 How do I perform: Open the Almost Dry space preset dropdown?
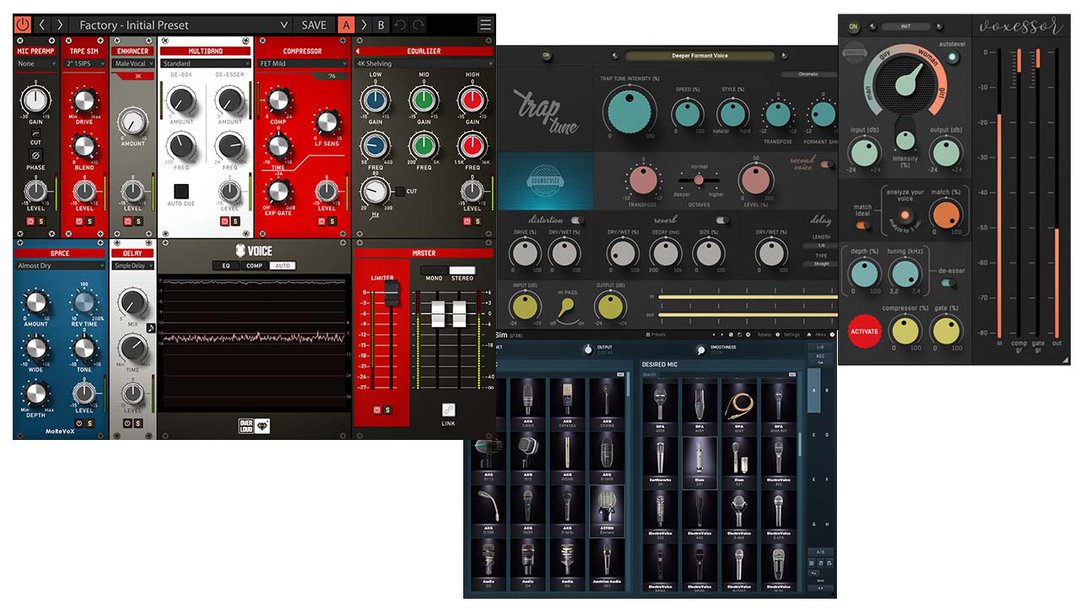pos(59,265)
